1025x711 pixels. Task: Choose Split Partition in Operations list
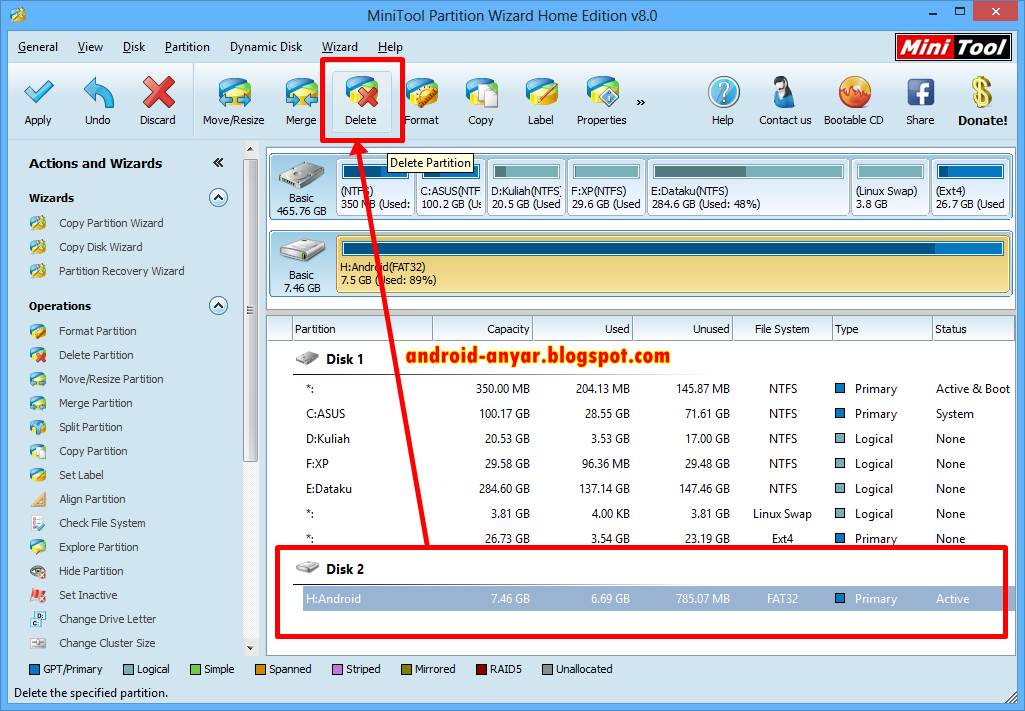[90, 427]
